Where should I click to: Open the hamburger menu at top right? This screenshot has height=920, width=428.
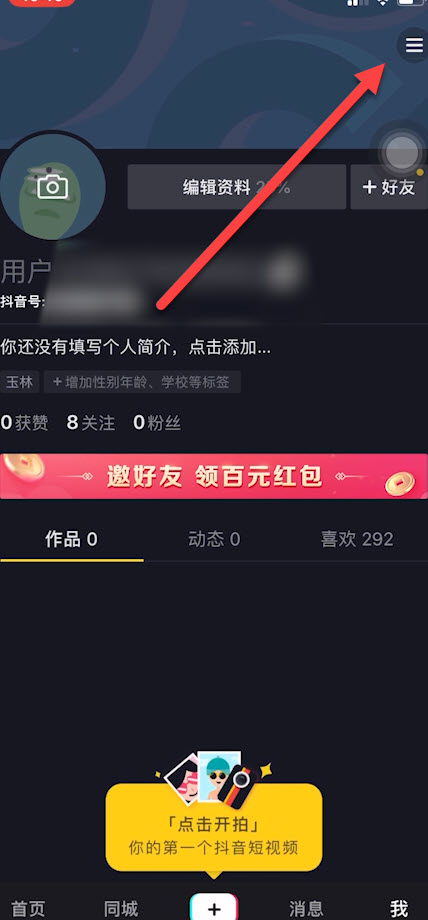tap(414, 45)
